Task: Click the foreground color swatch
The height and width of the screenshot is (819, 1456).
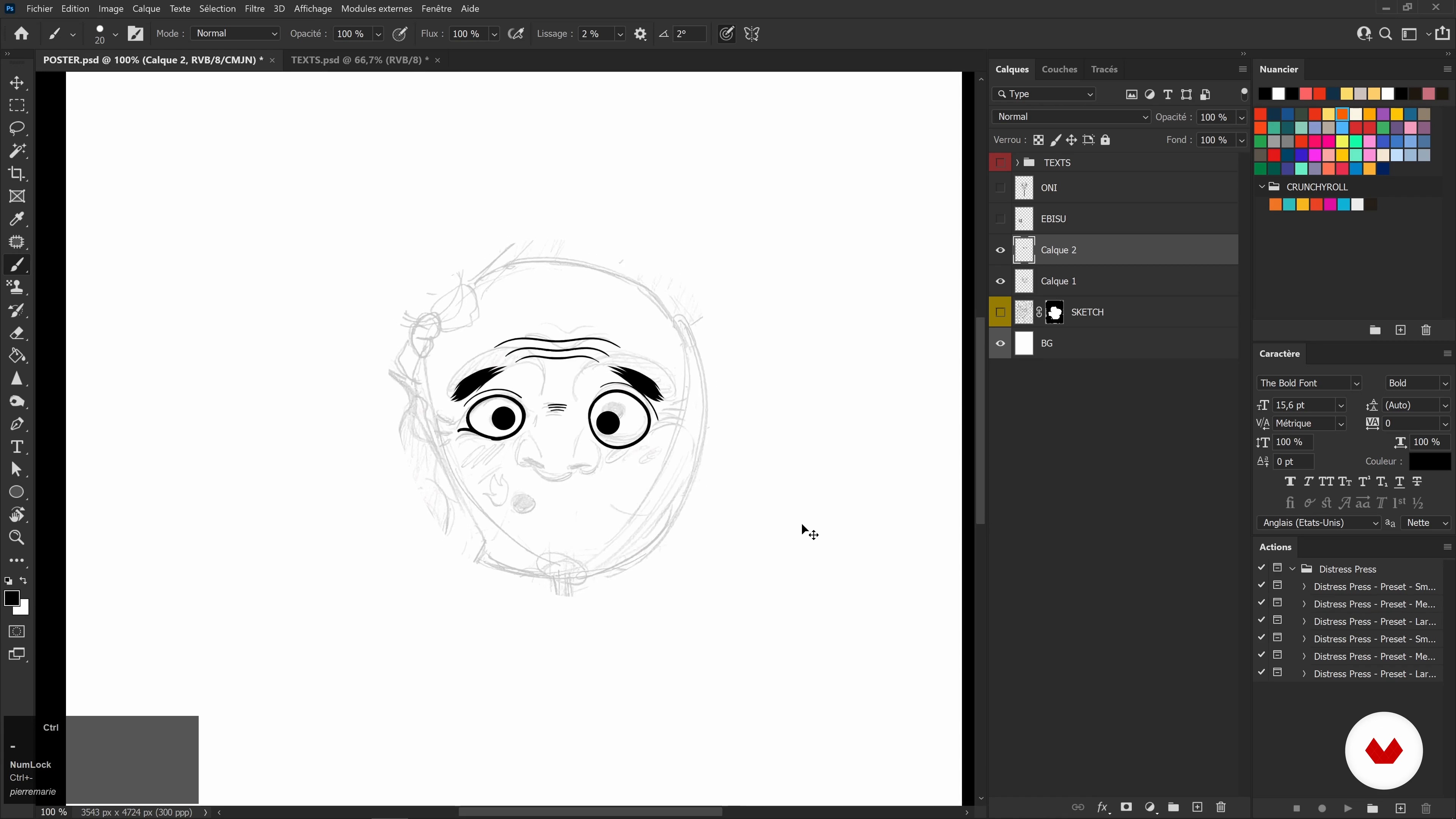Action: point(11,599)
